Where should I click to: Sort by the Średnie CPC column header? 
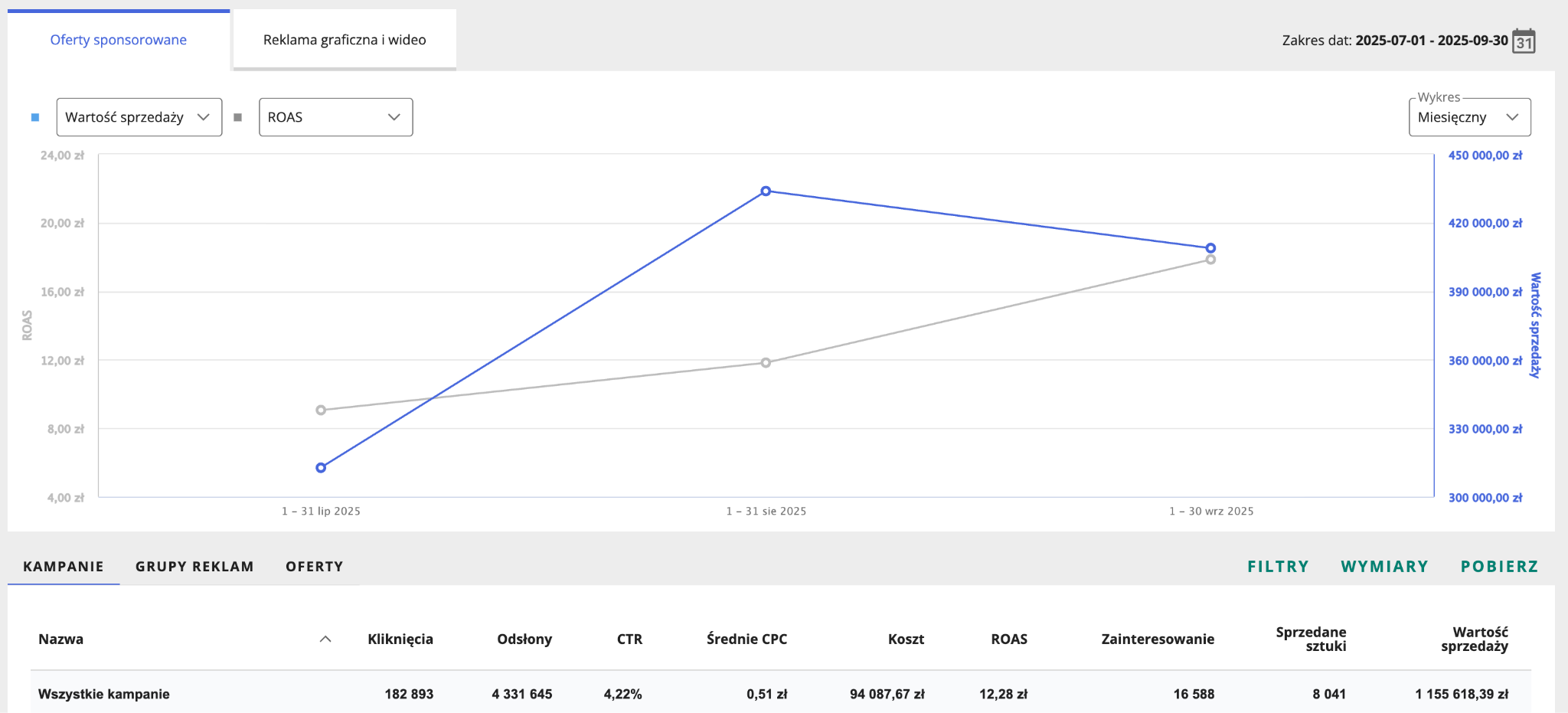pos(746,639)
